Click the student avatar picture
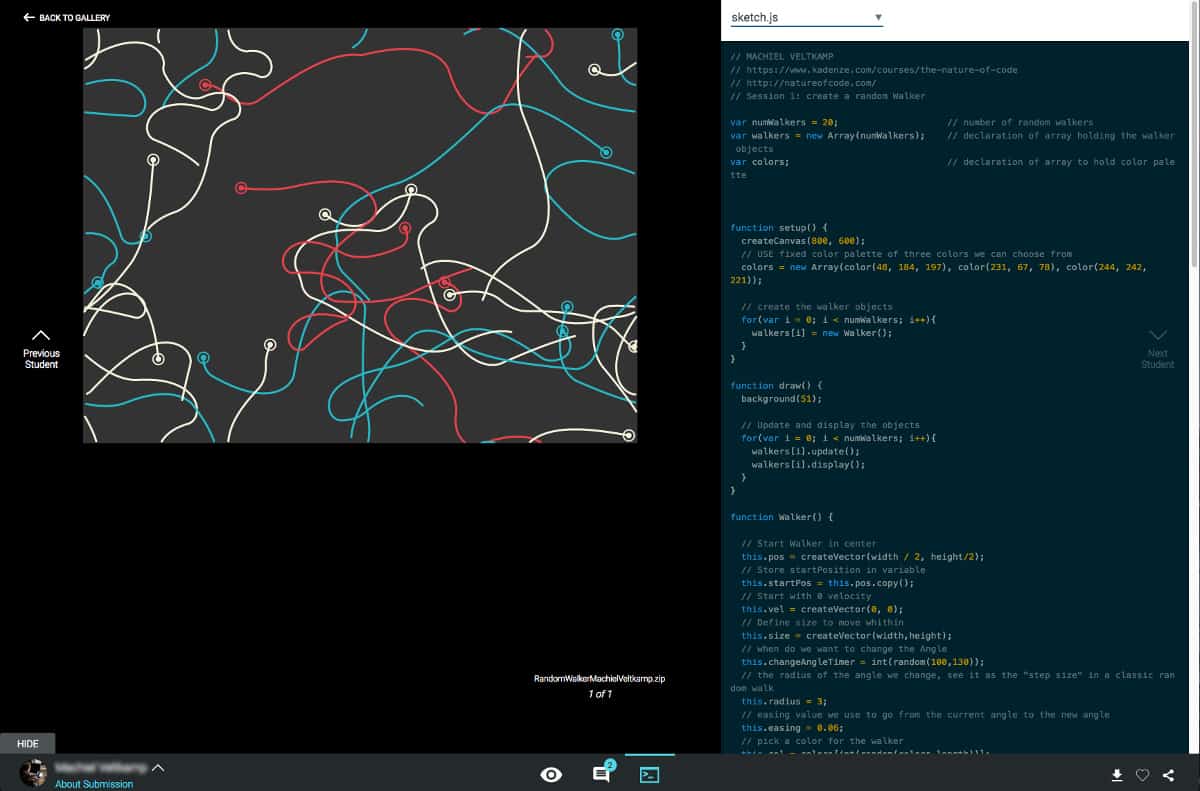This screenshot has width=1200, height=791. pyautogui.click(x=34, y=773)
